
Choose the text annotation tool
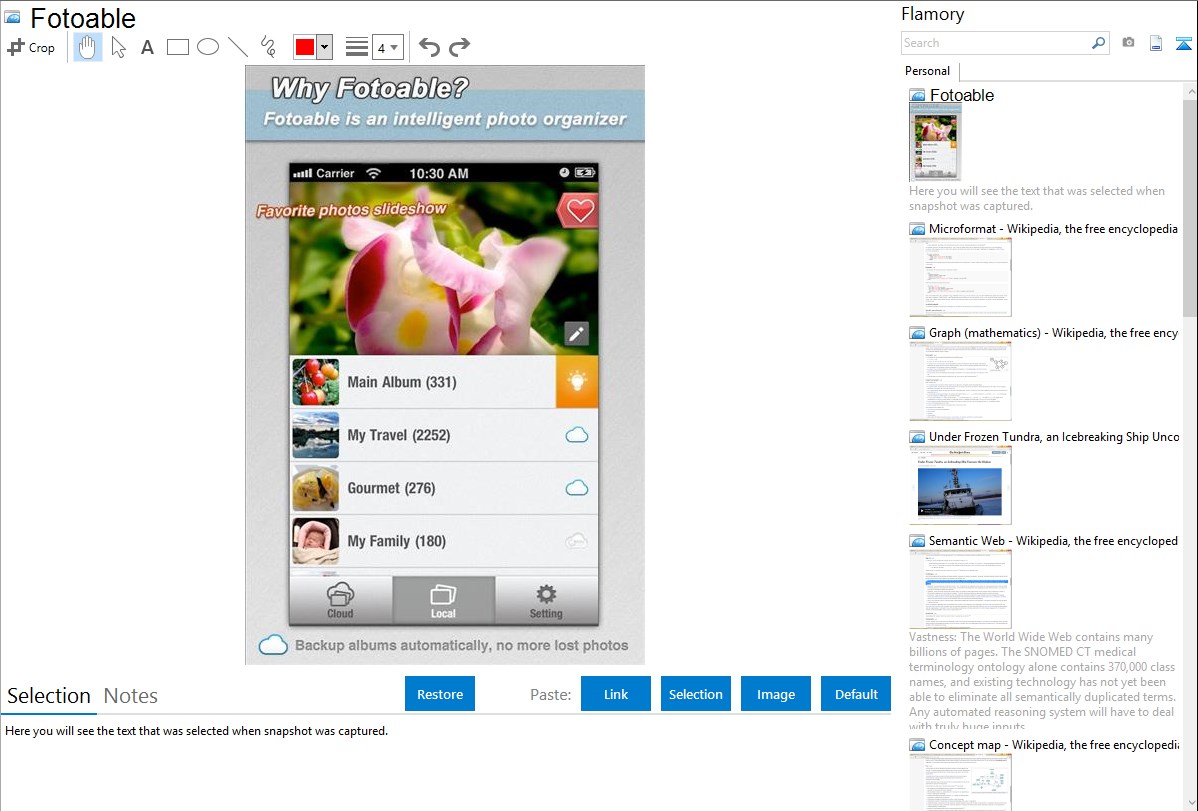click(147, 47)
